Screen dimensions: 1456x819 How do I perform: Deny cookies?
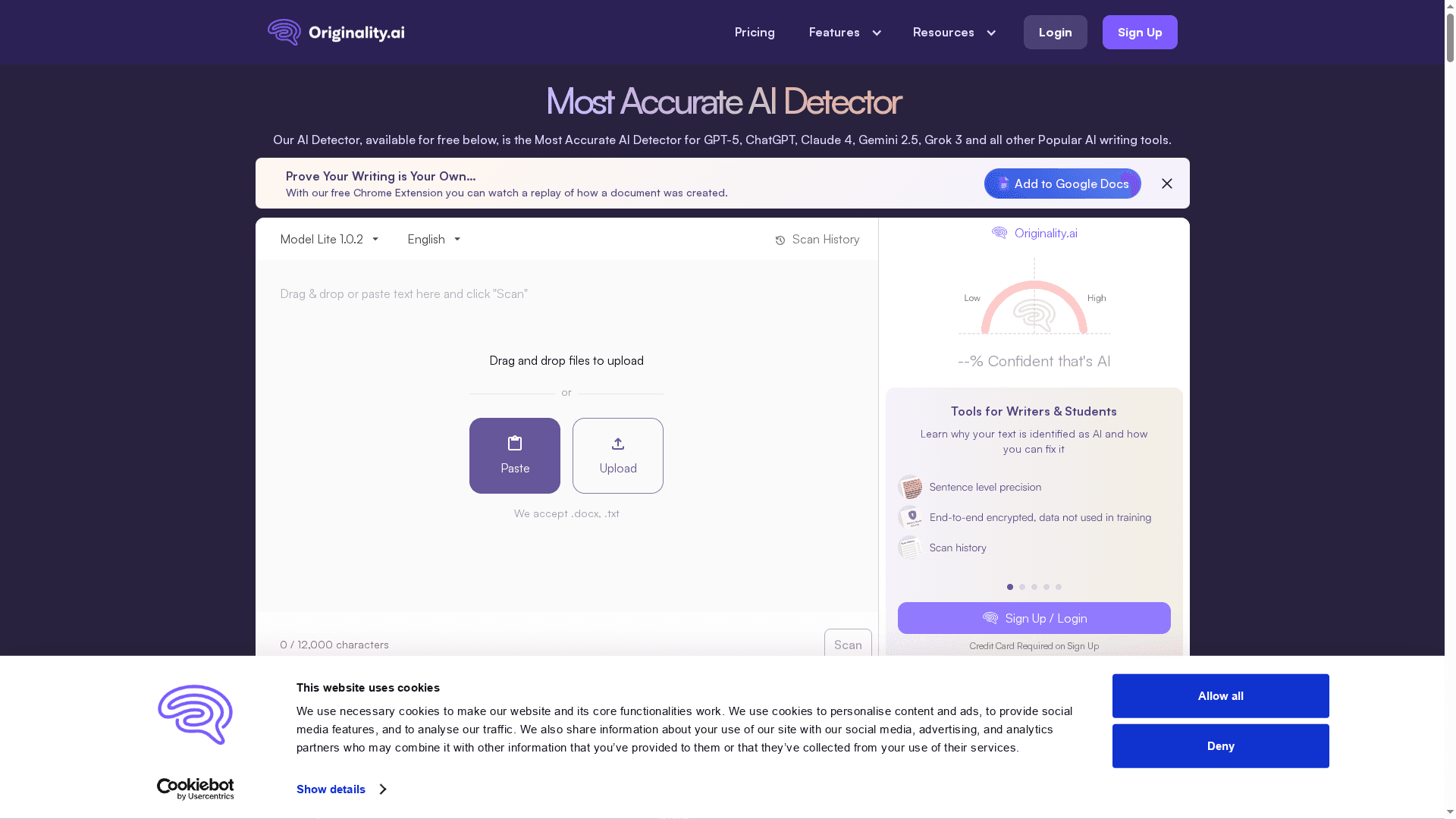(1221, 746)
